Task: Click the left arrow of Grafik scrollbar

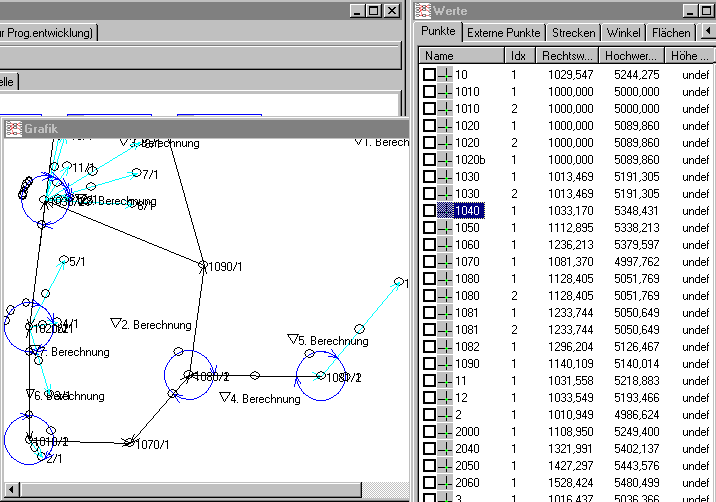Action: (11, 490)
